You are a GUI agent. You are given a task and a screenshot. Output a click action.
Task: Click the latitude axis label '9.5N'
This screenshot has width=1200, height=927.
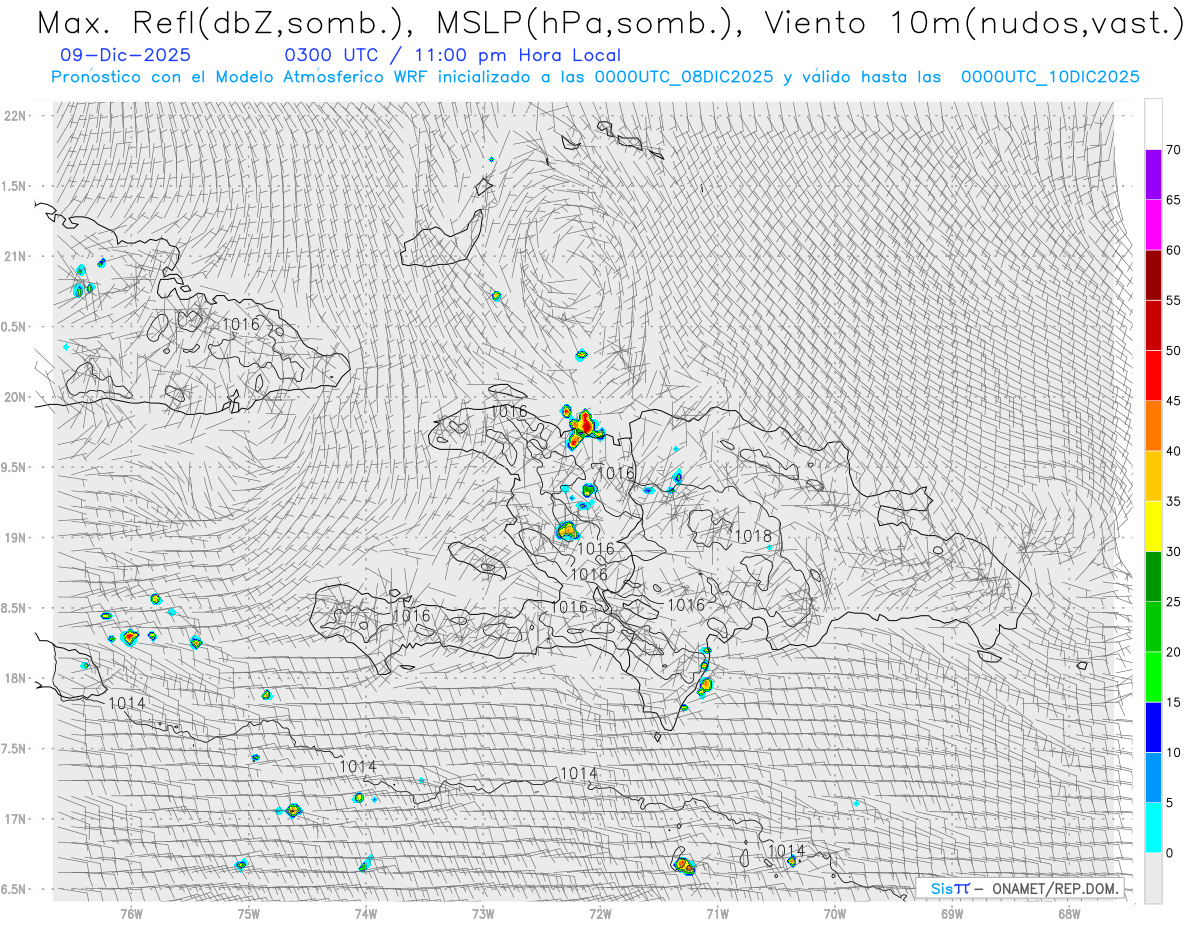(15, 467)
